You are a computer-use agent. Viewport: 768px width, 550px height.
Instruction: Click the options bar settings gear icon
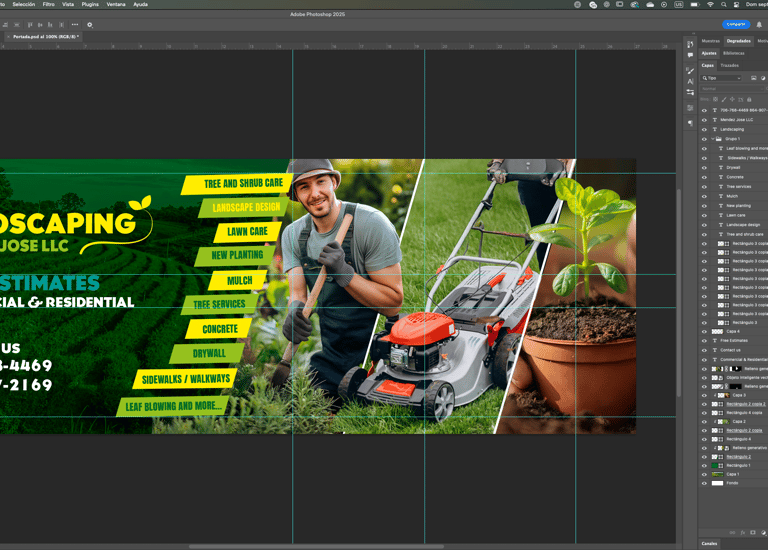pyautogui.click(x=90, y=24)
